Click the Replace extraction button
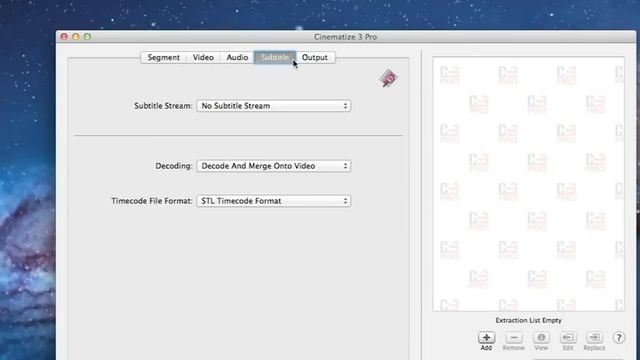This screenshot has height=360, width=640. tap(594, 338)
